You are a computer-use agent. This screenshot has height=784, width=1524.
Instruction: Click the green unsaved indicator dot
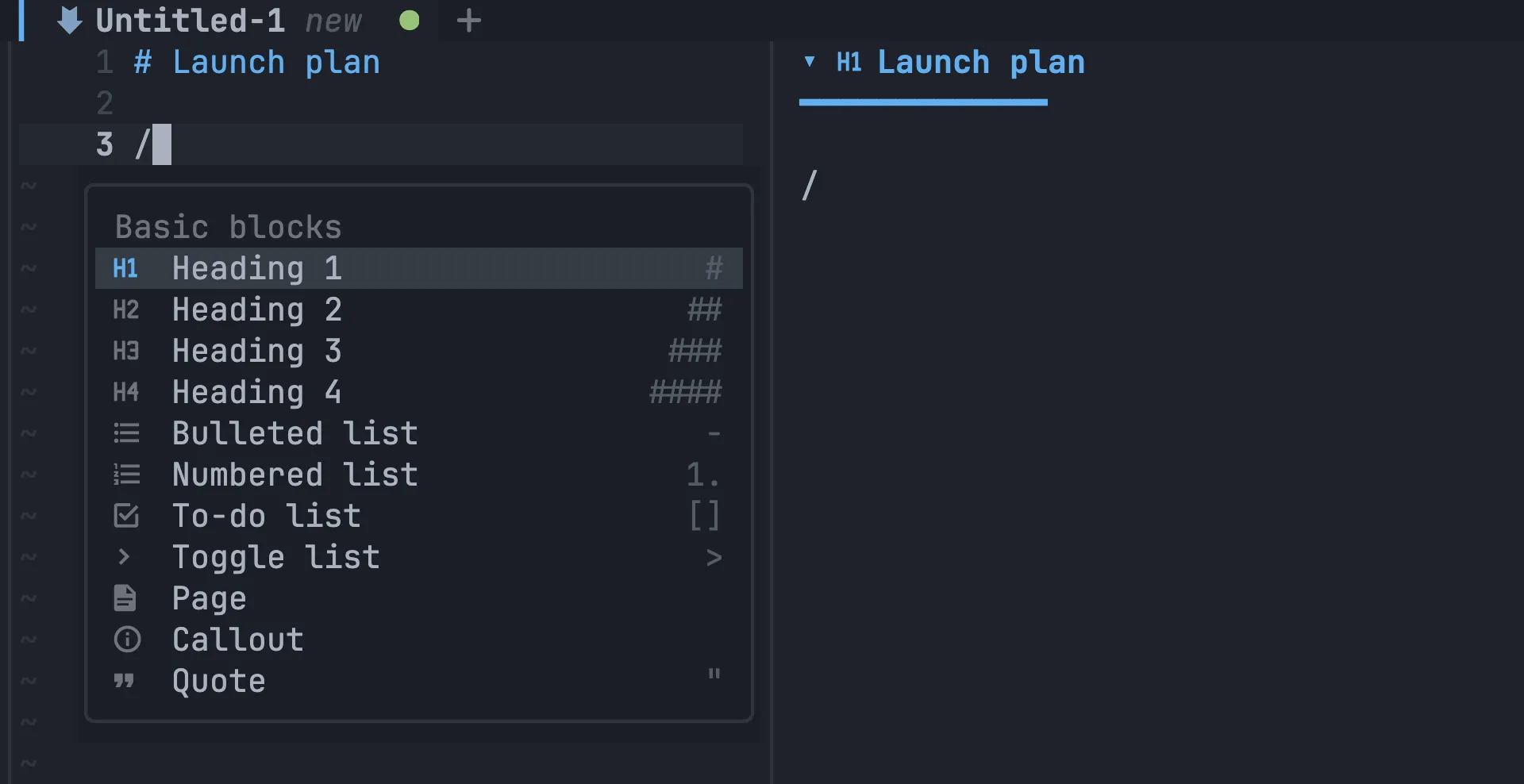tap(410, 21)
